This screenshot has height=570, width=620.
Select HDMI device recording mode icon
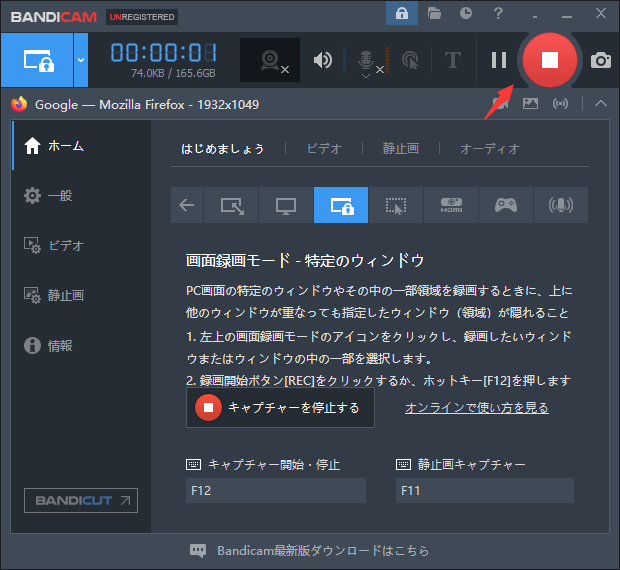click(451, 205)
